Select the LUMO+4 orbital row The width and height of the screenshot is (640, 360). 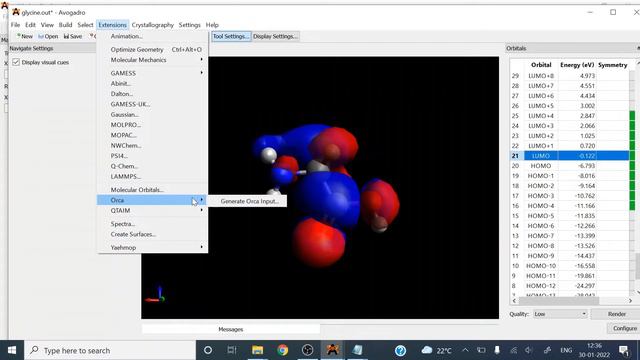(570, 116)
